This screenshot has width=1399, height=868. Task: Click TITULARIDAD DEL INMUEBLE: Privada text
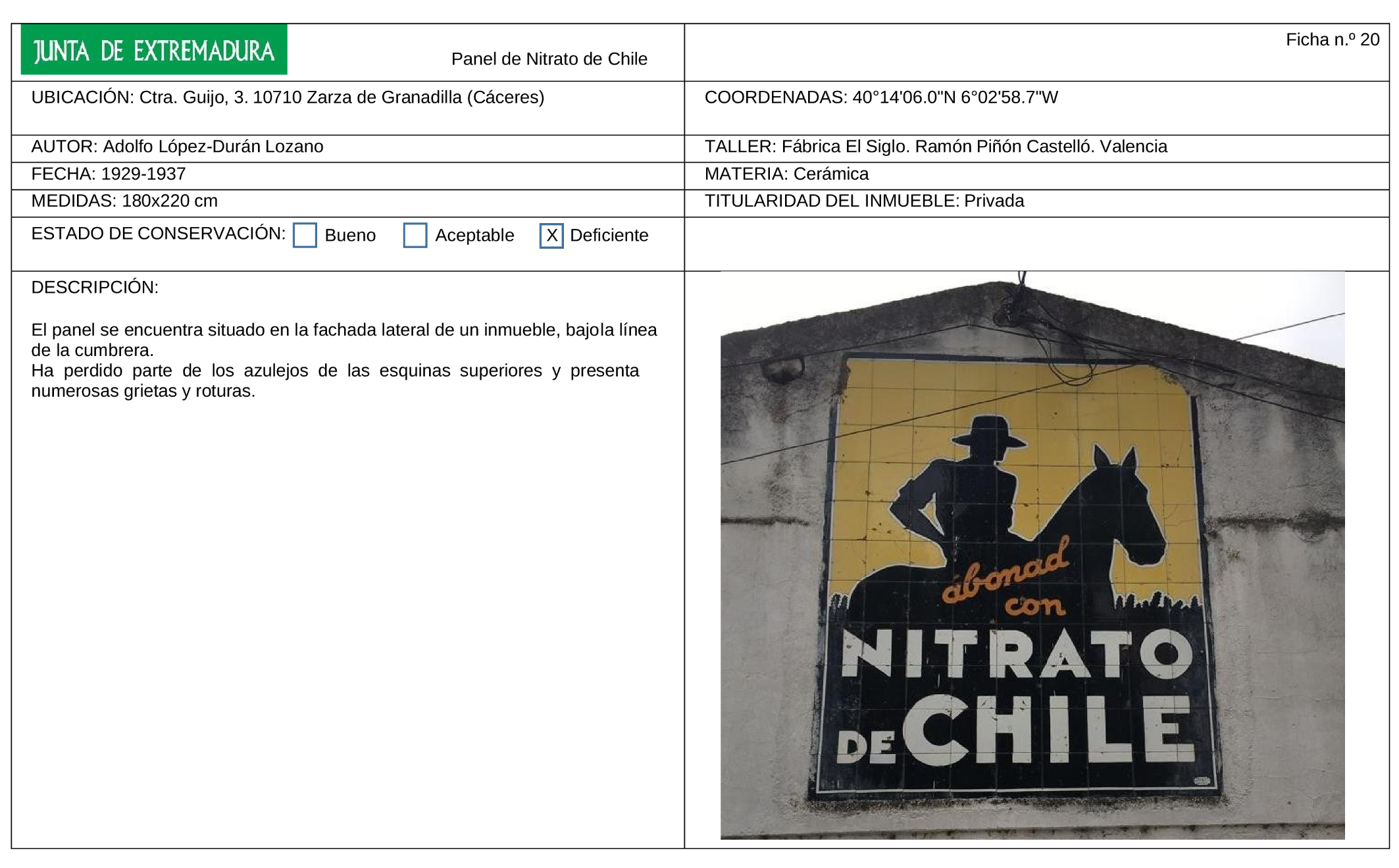click(x=864, y=201)
